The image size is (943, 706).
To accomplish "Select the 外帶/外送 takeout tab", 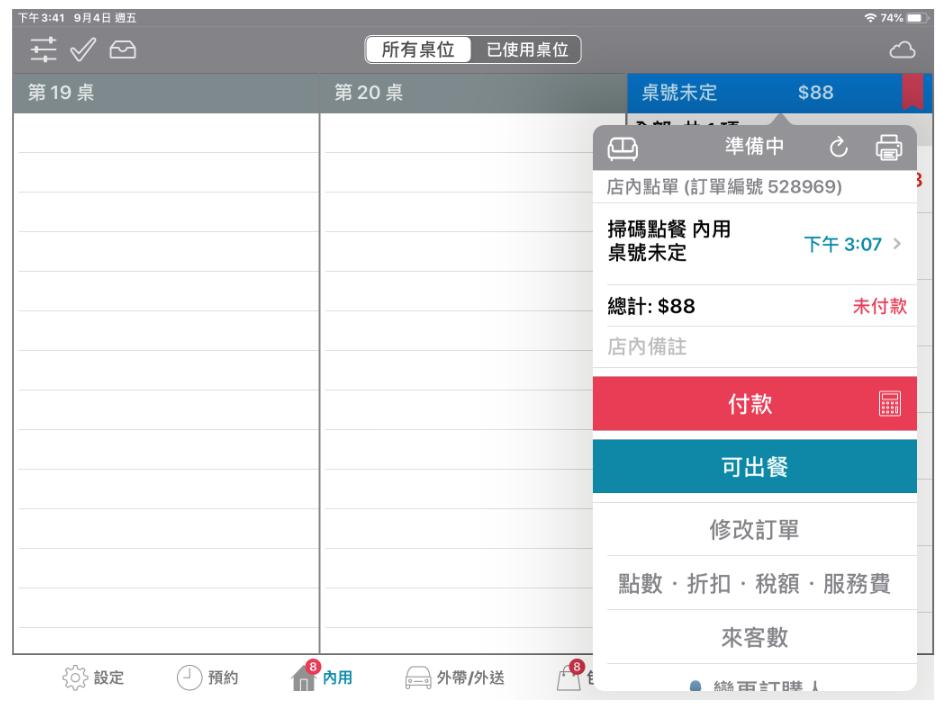I will coord(455,678).
